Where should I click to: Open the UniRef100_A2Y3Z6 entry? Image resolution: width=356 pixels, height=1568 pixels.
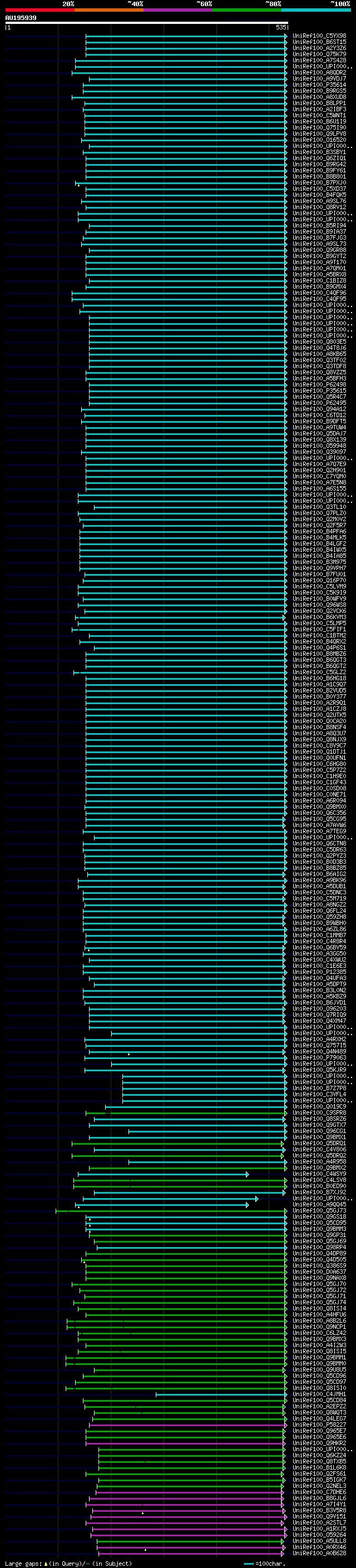(319, 48)
